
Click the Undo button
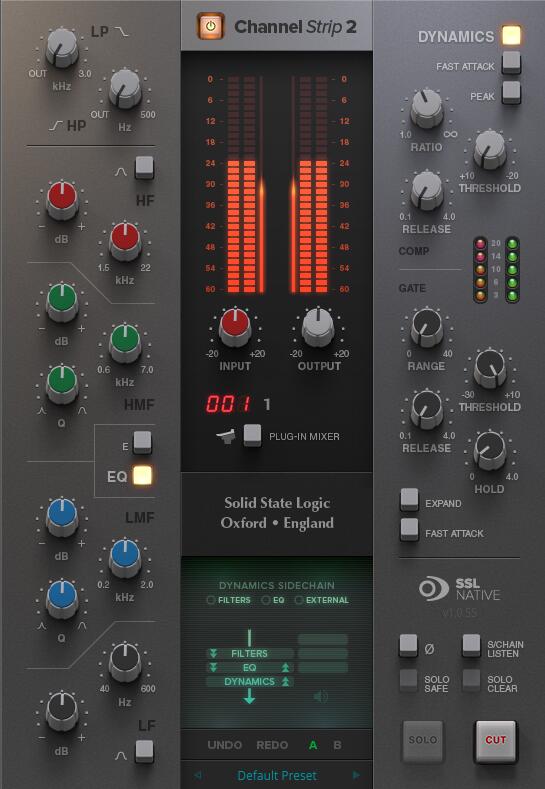click(x=224, y=745)
